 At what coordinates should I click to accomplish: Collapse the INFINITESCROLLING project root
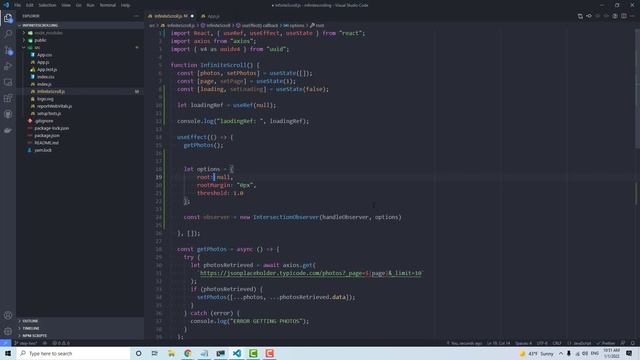40,25
